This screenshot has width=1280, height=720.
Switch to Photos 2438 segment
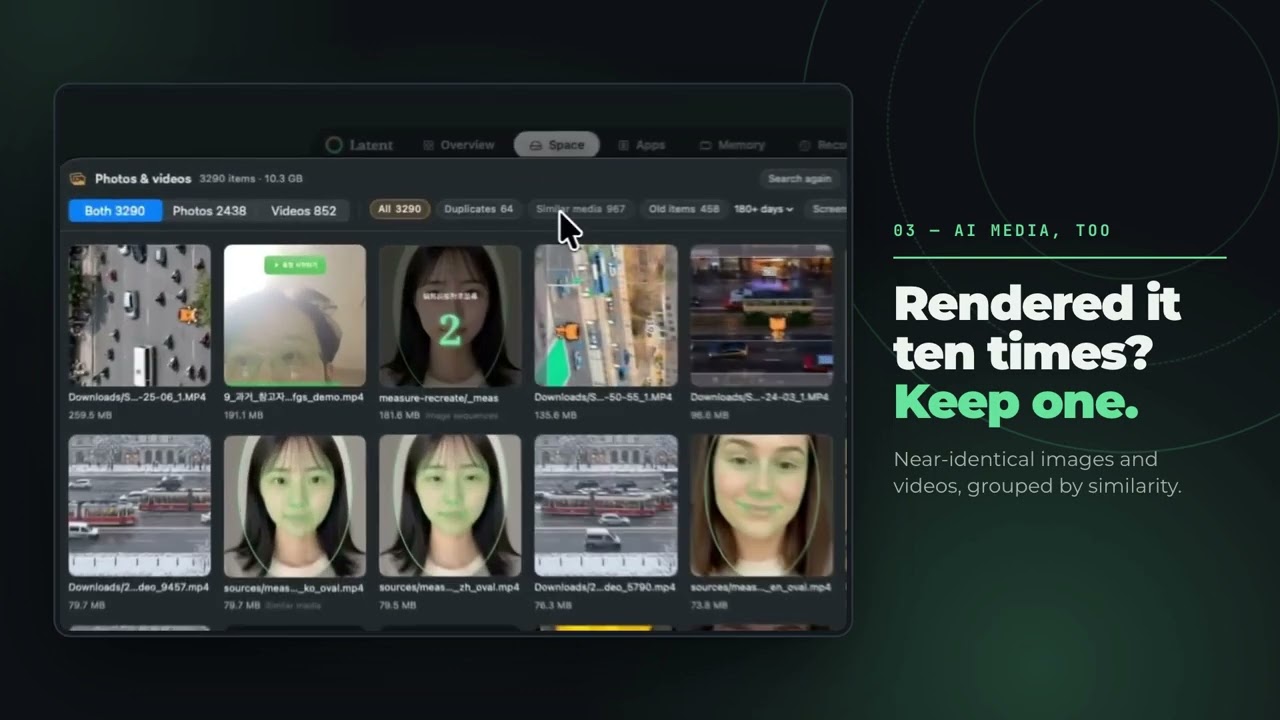209,210
